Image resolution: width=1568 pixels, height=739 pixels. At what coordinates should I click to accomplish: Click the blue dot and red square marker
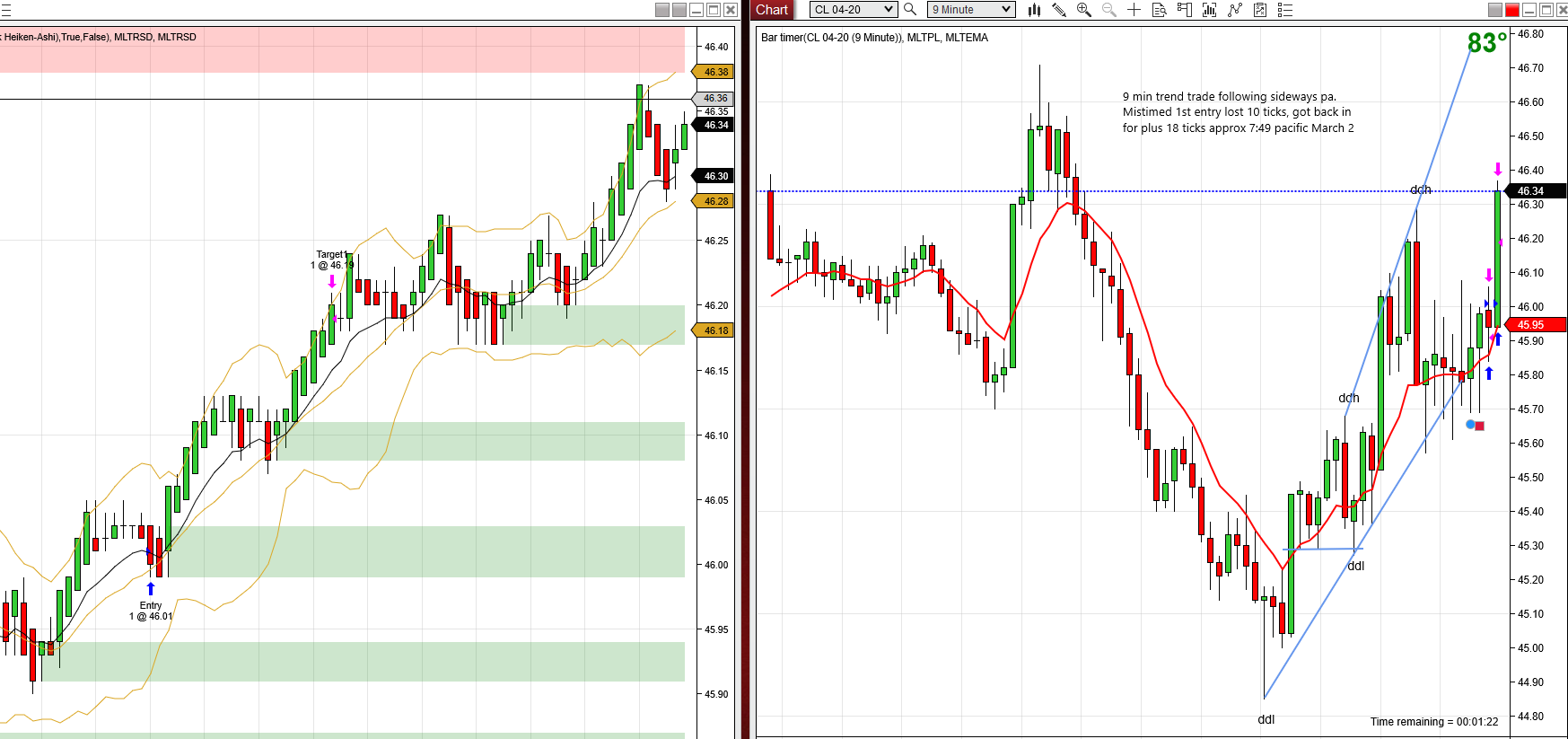(1475, 425)
